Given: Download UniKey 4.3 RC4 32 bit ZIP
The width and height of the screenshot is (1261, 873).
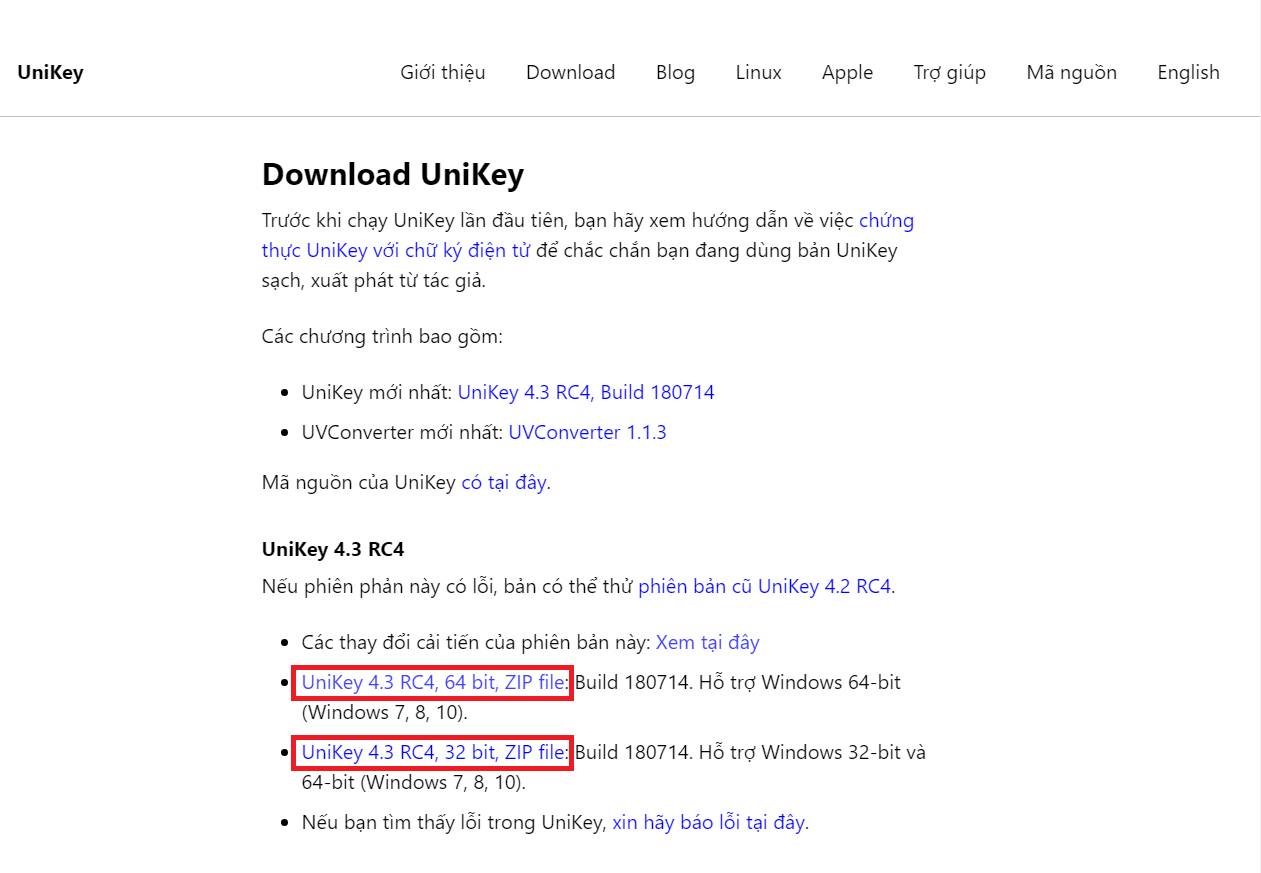Looking at the screenshot, I should point(432,752).
